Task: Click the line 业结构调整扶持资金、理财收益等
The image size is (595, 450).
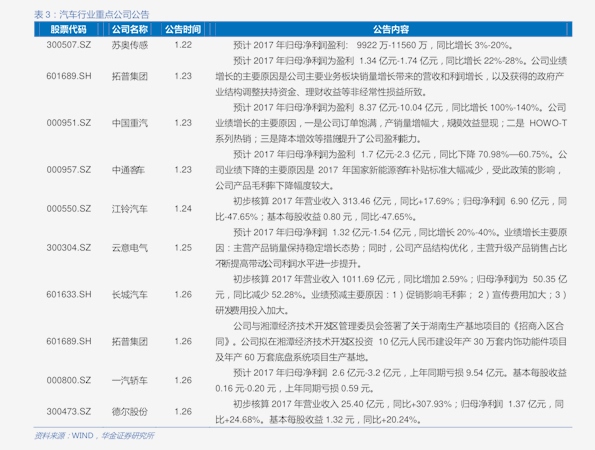Action: pos(322,92)
